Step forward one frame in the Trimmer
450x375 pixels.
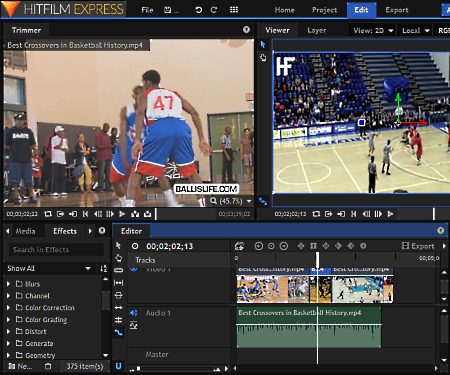point(110,214)
